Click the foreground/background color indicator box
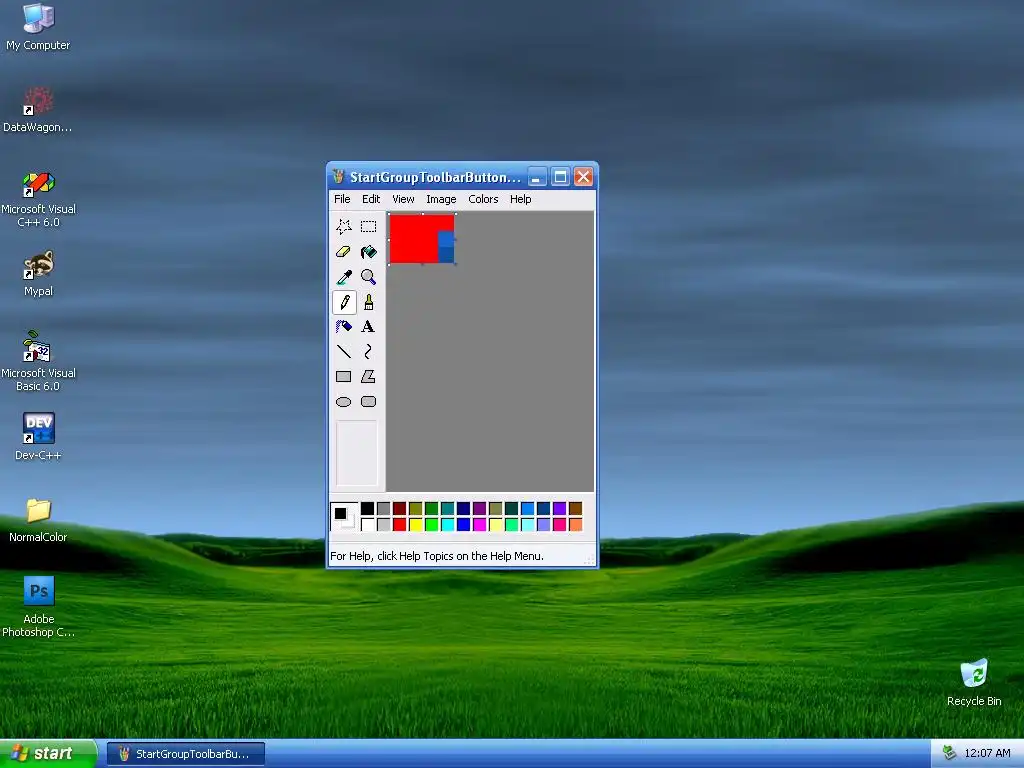This screenshot has width=1024, height=768. click(x=344, y=517)
